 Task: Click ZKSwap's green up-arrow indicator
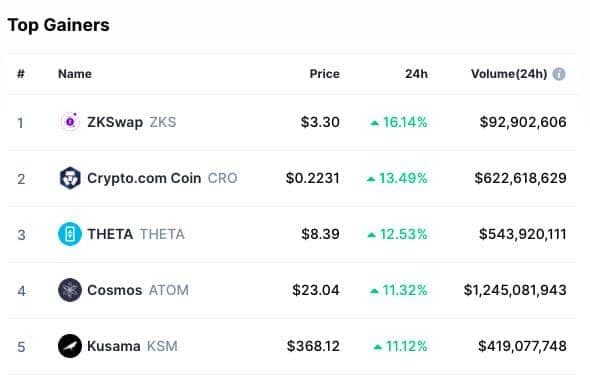coord(374,123)
